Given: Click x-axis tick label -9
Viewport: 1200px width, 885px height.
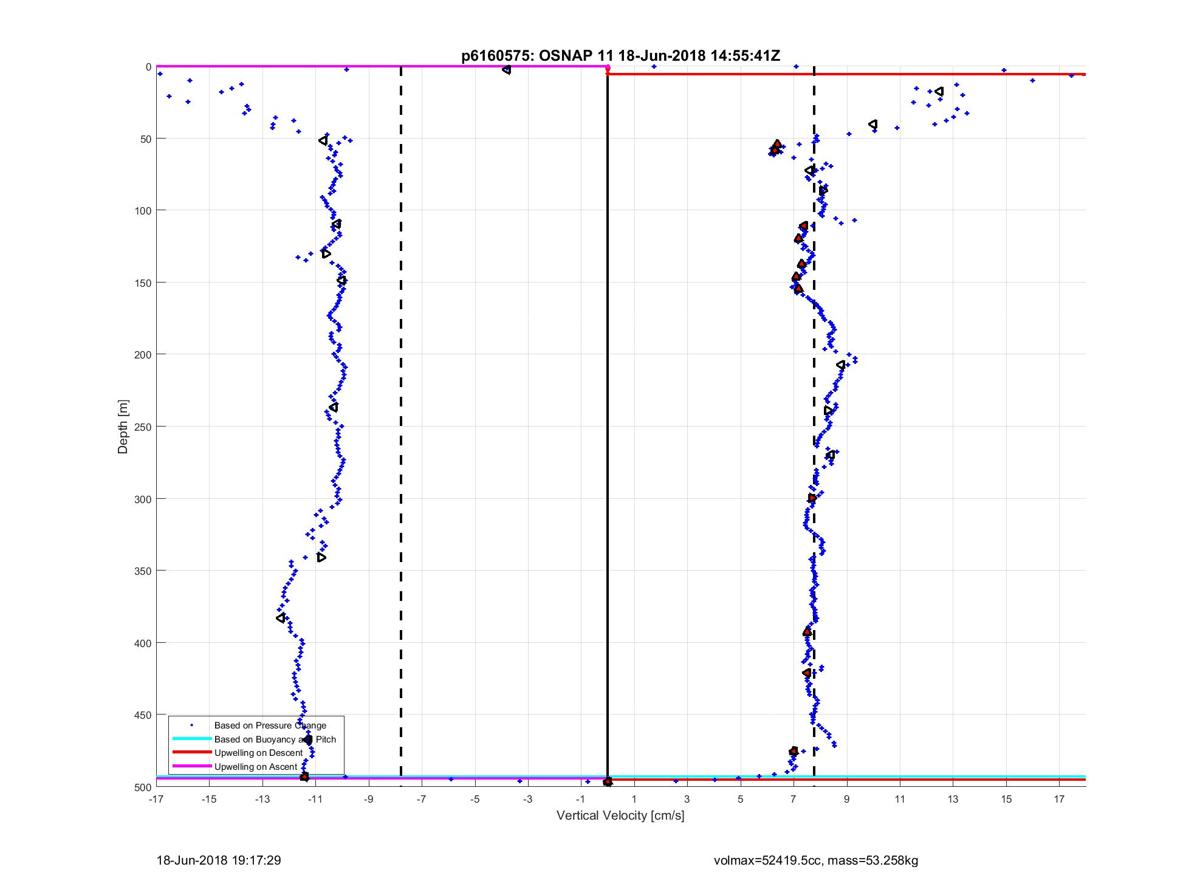Looking at the screenshot, I should coord(368,799).
